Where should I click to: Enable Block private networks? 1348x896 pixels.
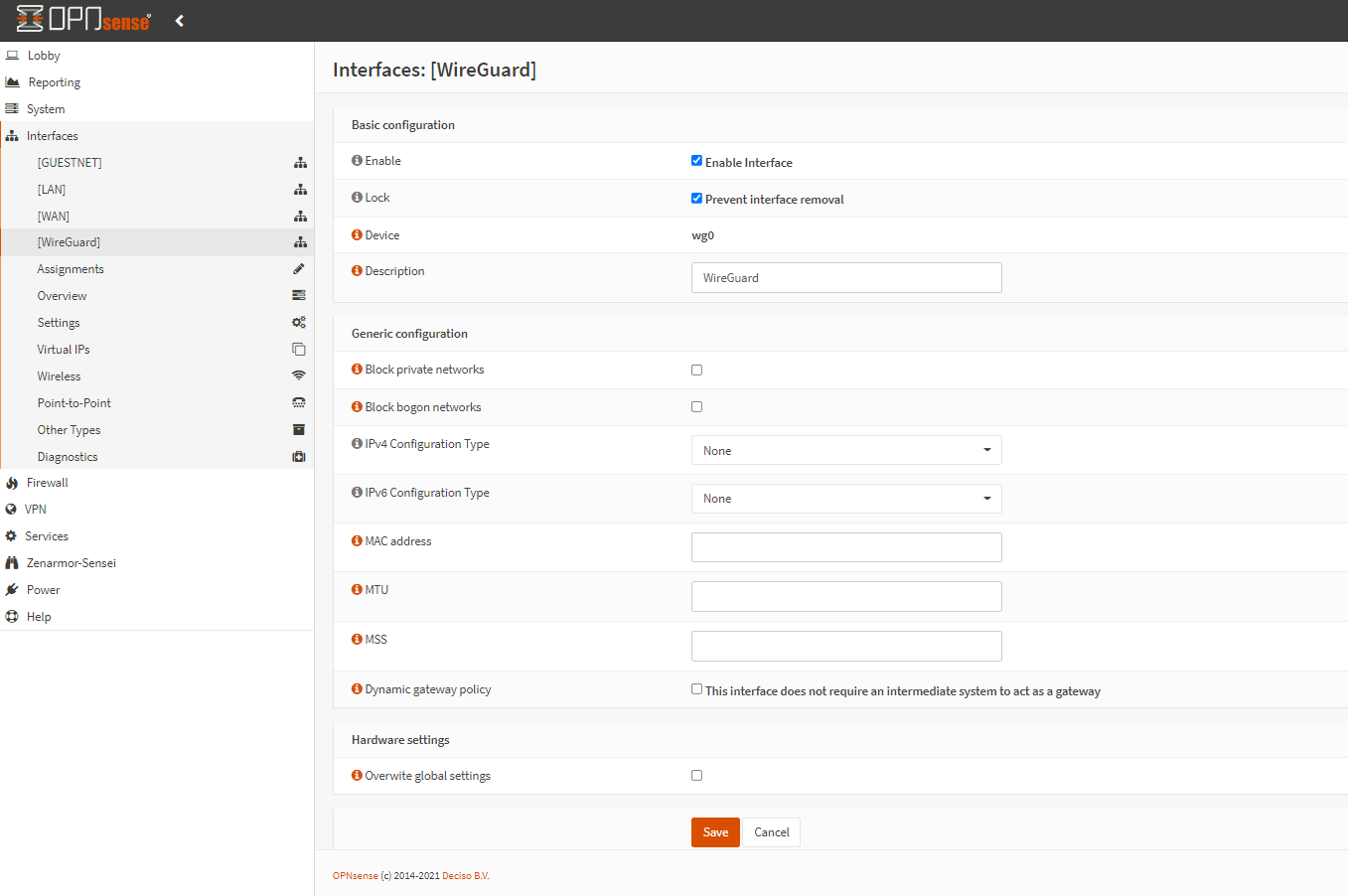[696, 369]
